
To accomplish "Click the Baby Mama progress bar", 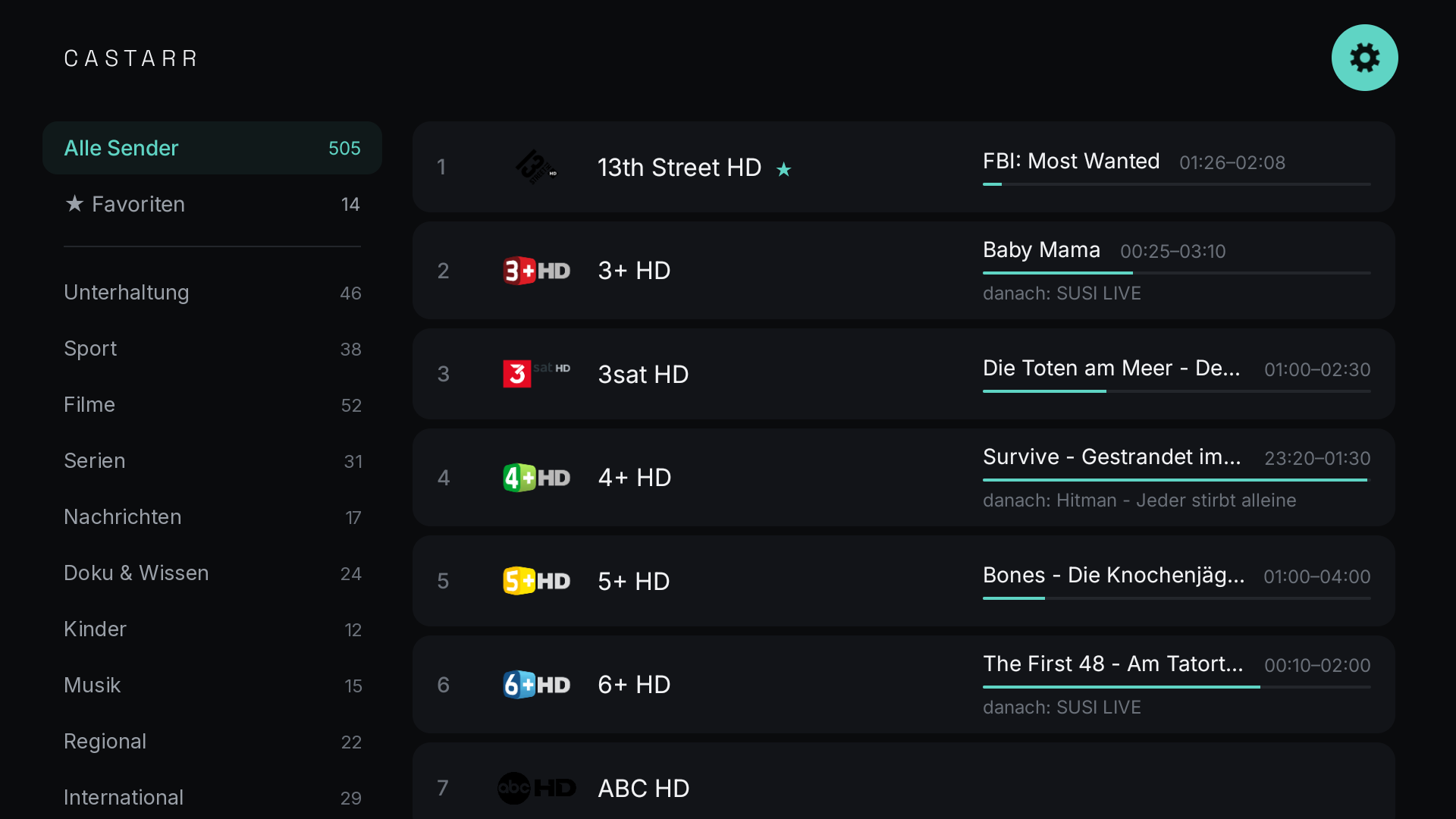I will click(1177, 273).
